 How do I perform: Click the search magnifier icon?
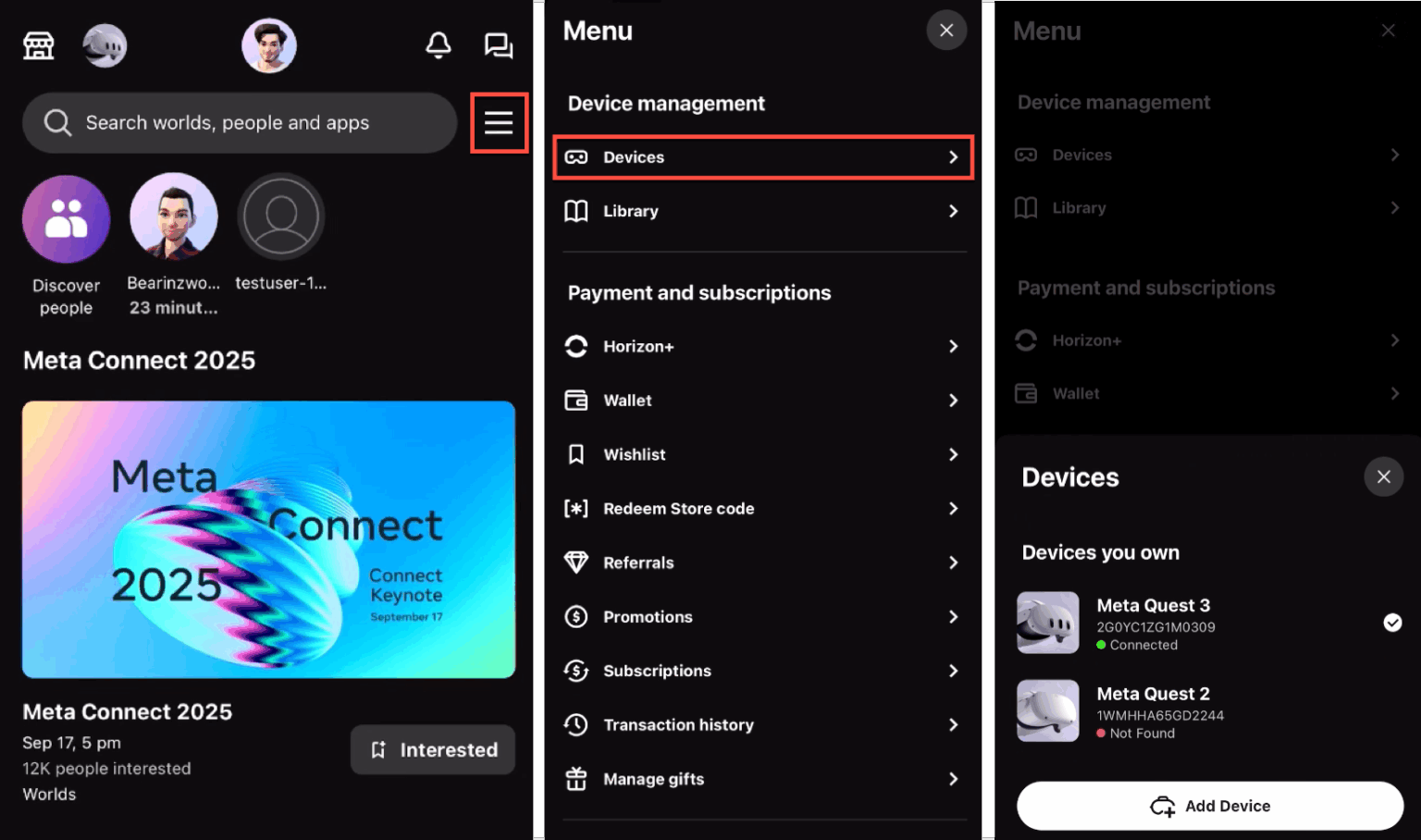(56, 122)
